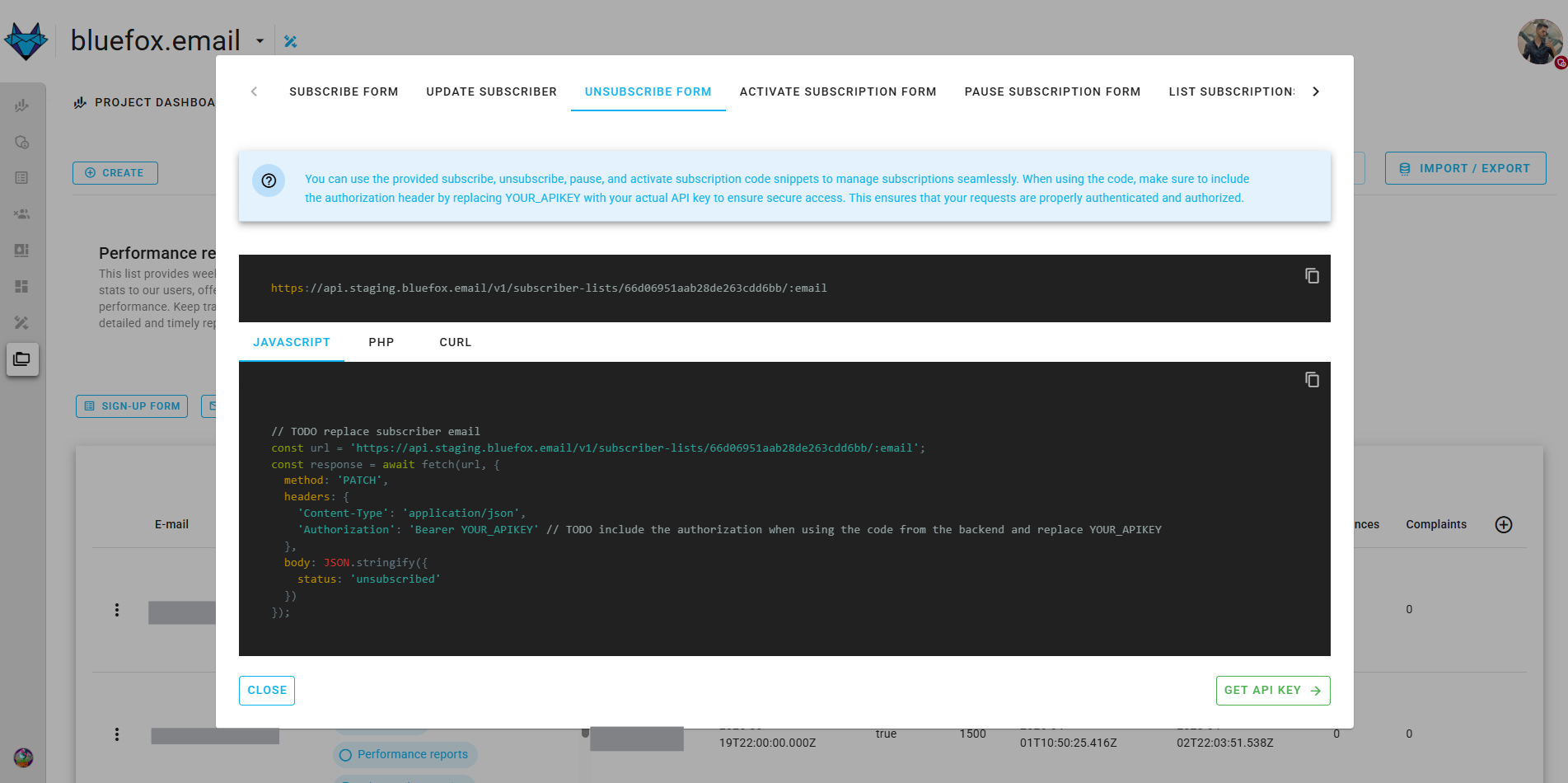Switch to Pause Subscription Form tab
Image resolution: width=1568 pixels, height=783 pixels.
1052,91
